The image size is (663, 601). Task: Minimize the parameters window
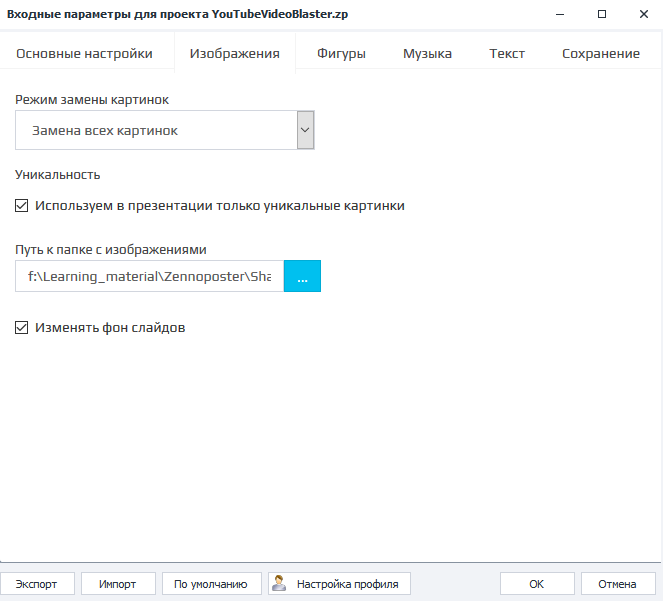click(x=560, y=14)
